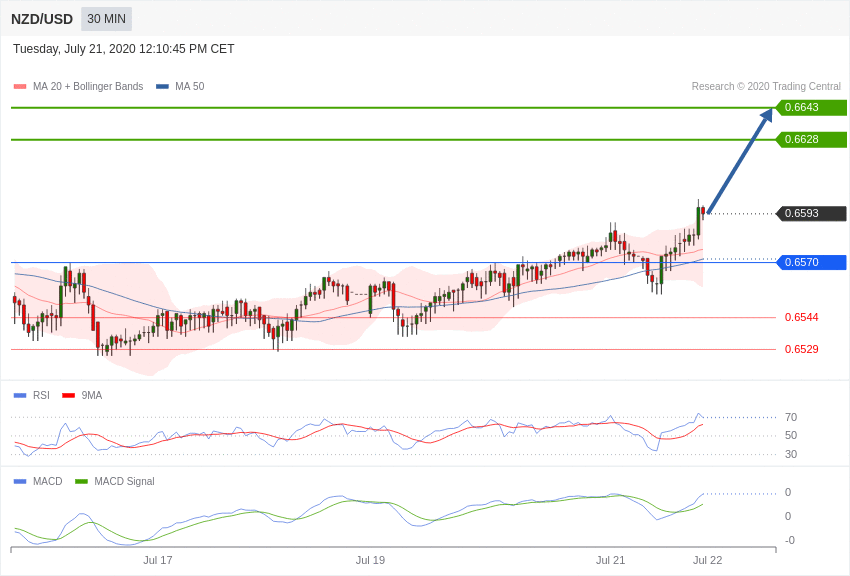Click the Jul 21 date axis label
Image resolution: width=850 pixels, height=576 pixels.
point(610,560)
